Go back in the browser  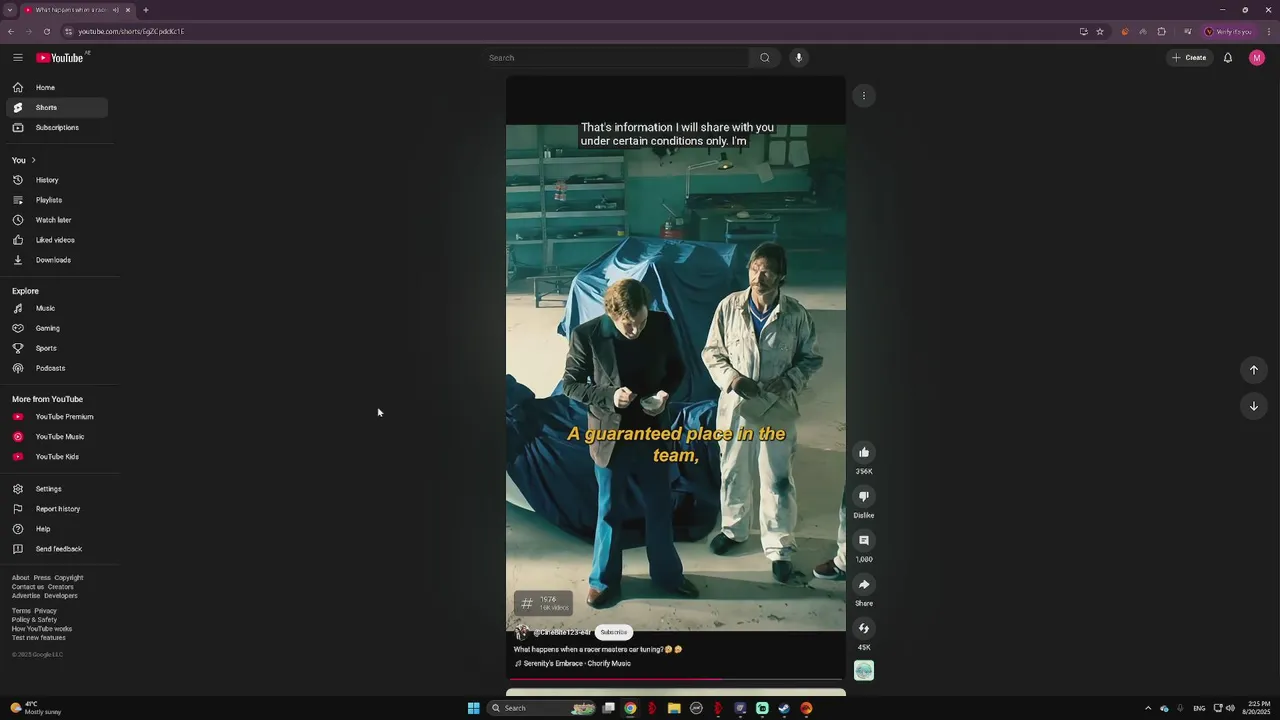[x=11, y=32]
